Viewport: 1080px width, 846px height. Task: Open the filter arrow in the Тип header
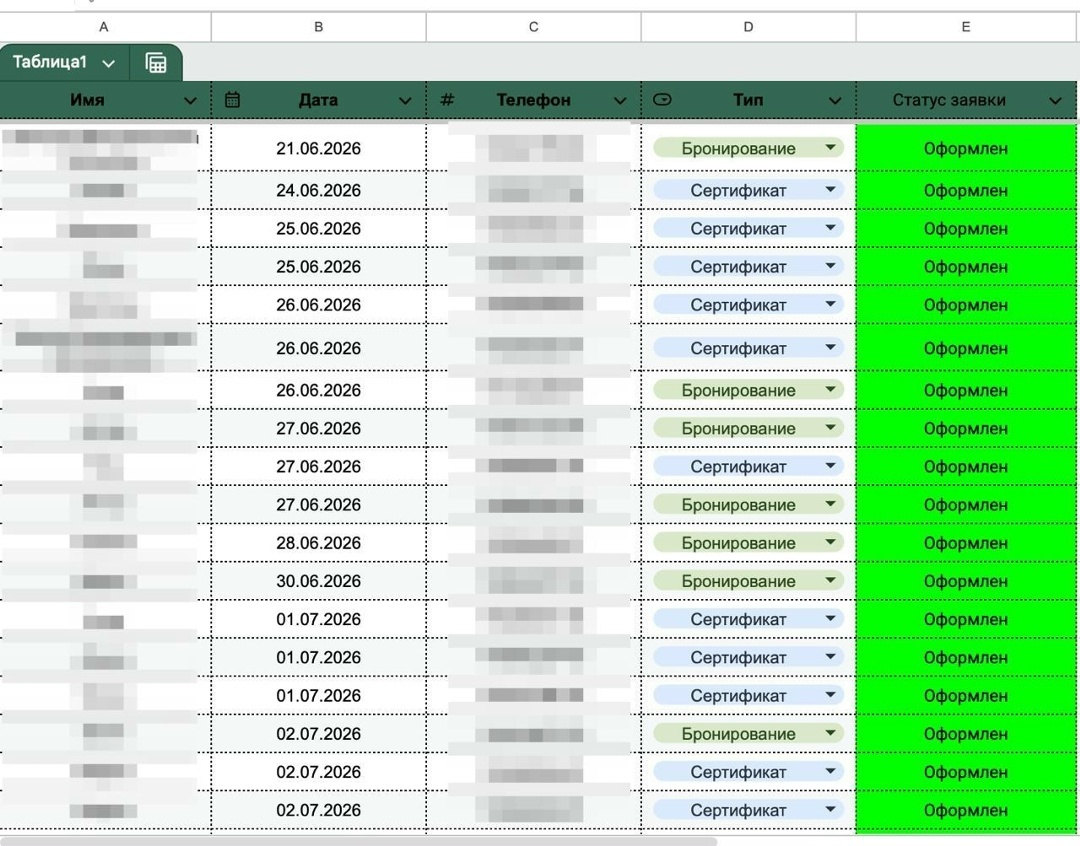(x=835, y=101)
